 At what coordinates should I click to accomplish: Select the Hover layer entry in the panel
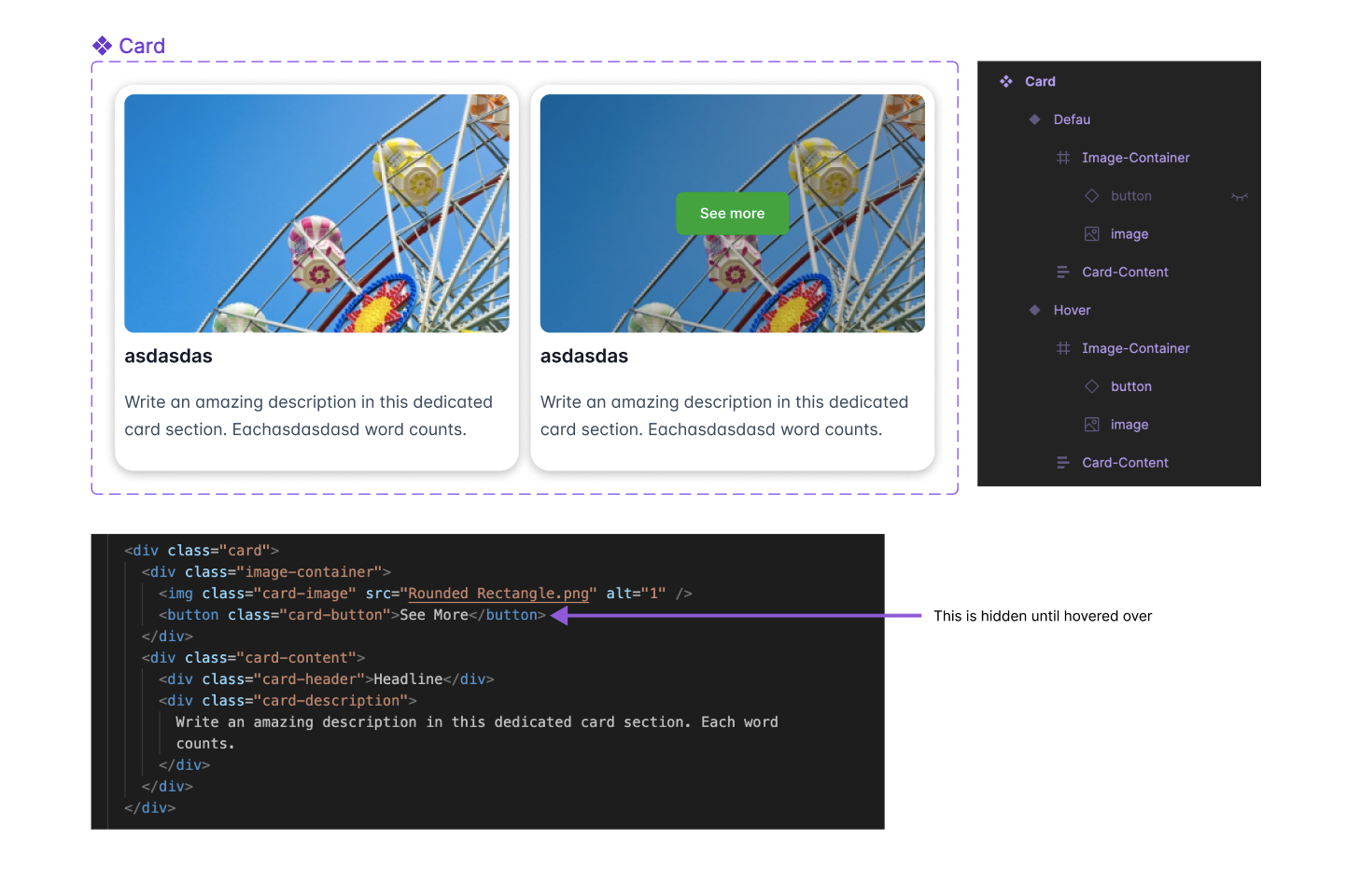click(x=1072, y=310)
